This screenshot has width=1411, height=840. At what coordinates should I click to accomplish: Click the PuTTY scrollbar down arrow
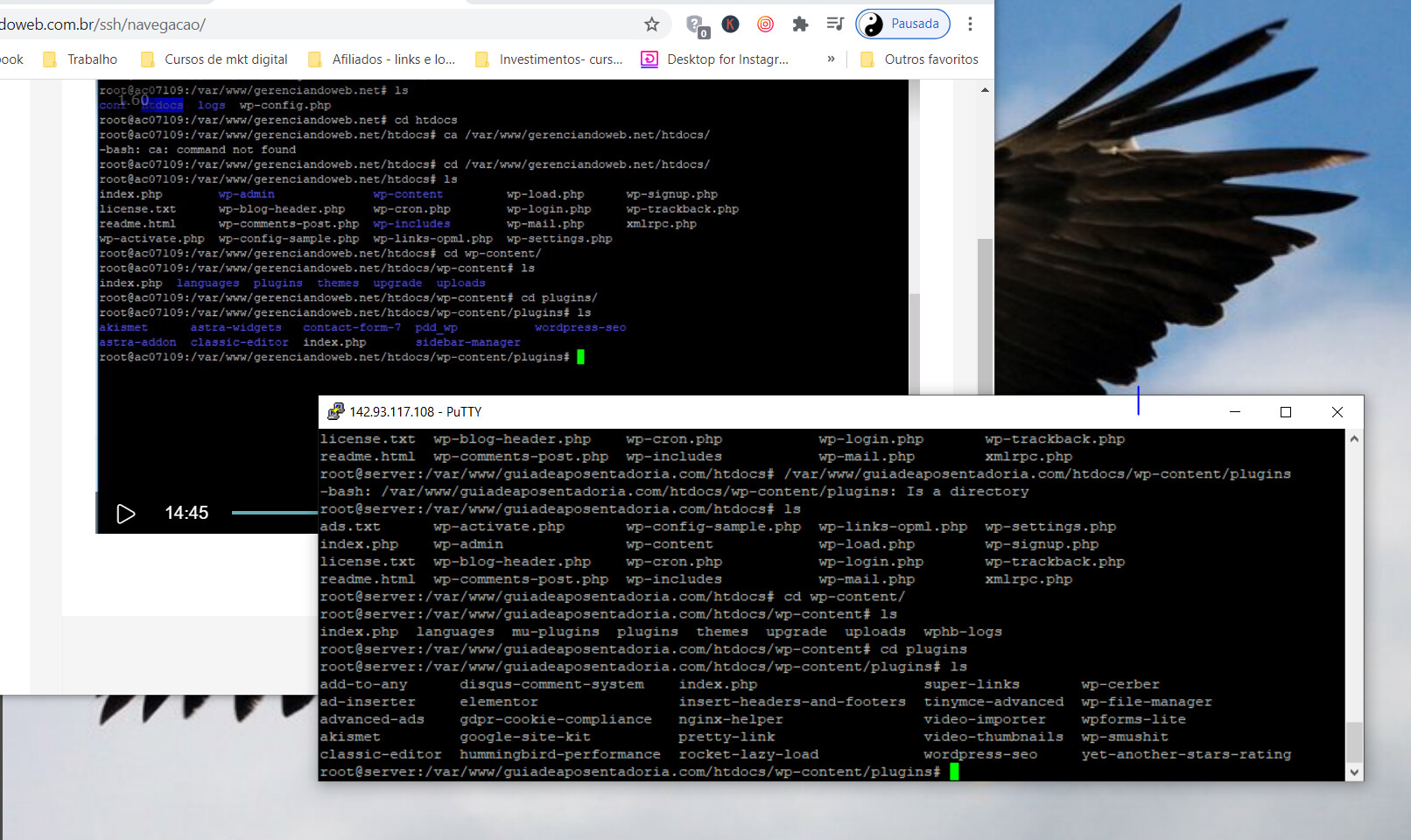1354,773
